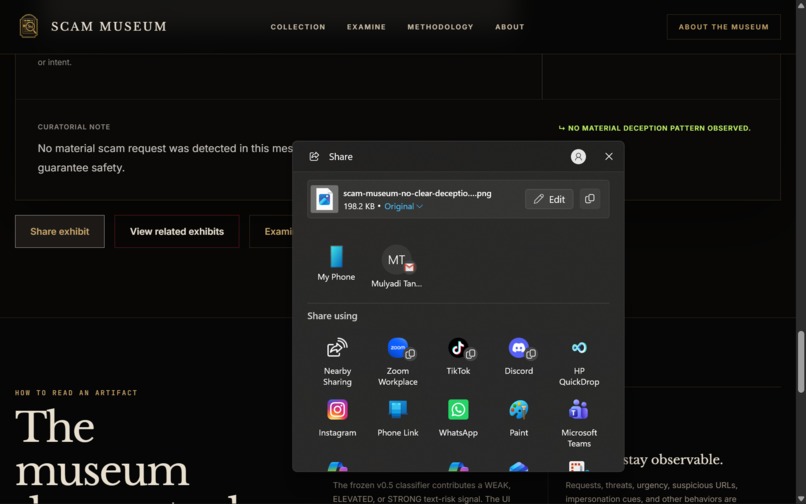Screen dimensions: 806x504
Task: Click 'No material deception pattern observed' text
Action: (x=659, y=128)
